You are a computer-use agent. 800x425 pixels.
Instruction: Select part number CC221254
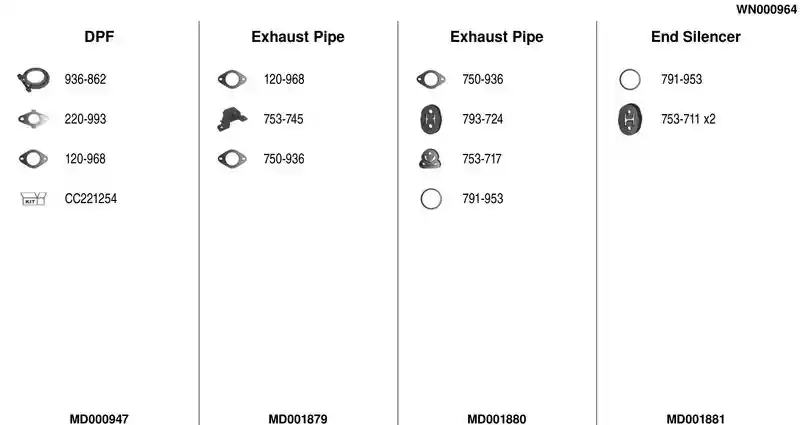[x=90, y=198]
